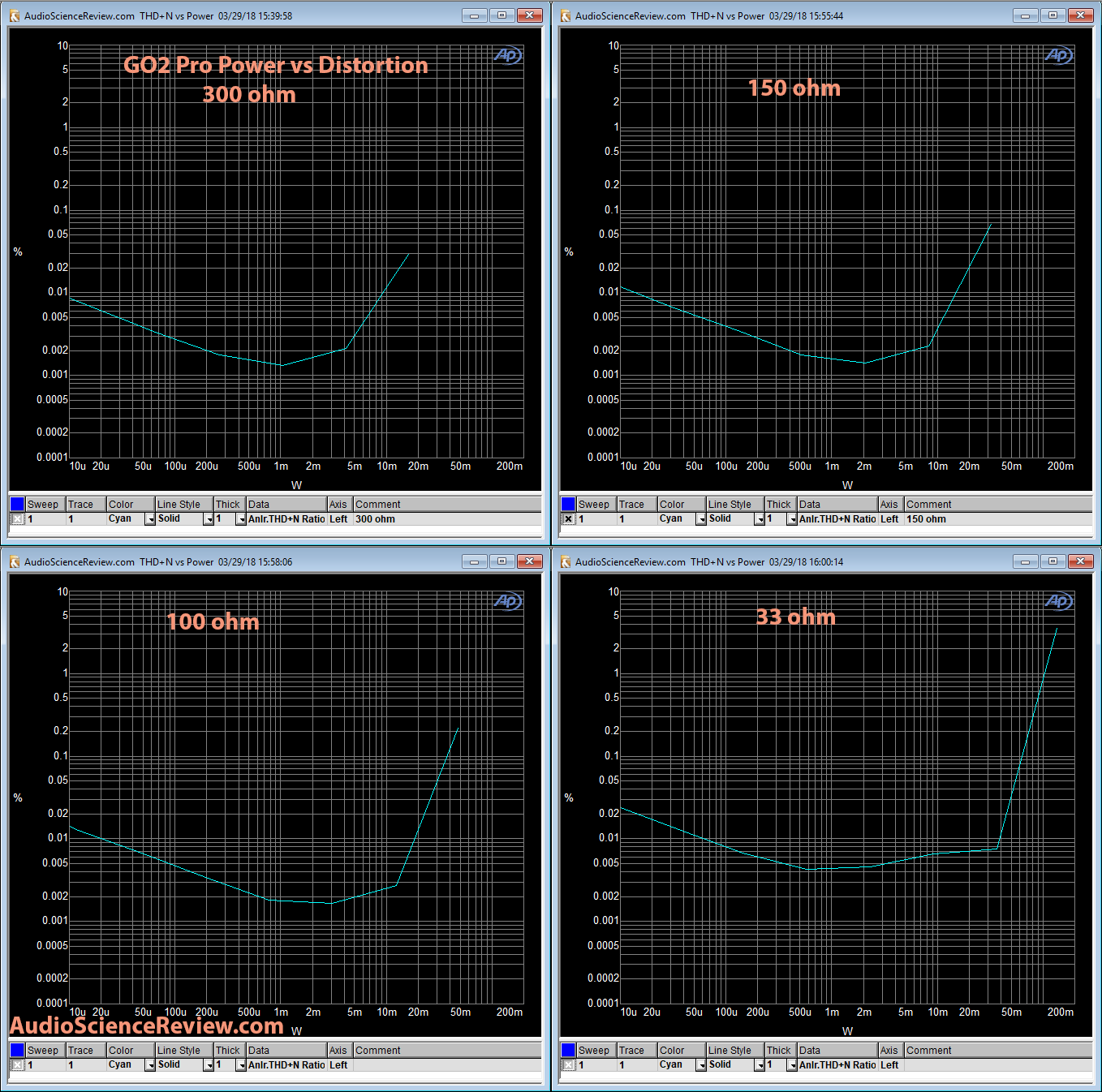Click the AP logo on the 100 ohm graph
1102x1092 pixels.
tap(508, 601)
